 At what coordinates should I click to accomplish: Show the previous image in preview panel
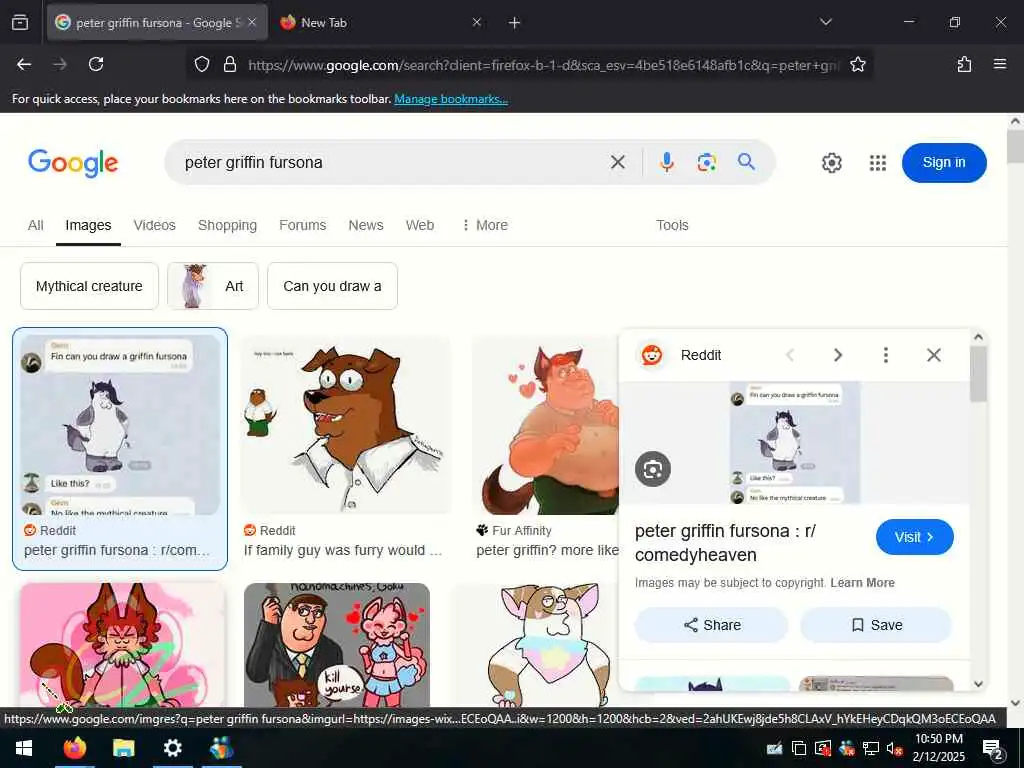click(x=790, y=355)
